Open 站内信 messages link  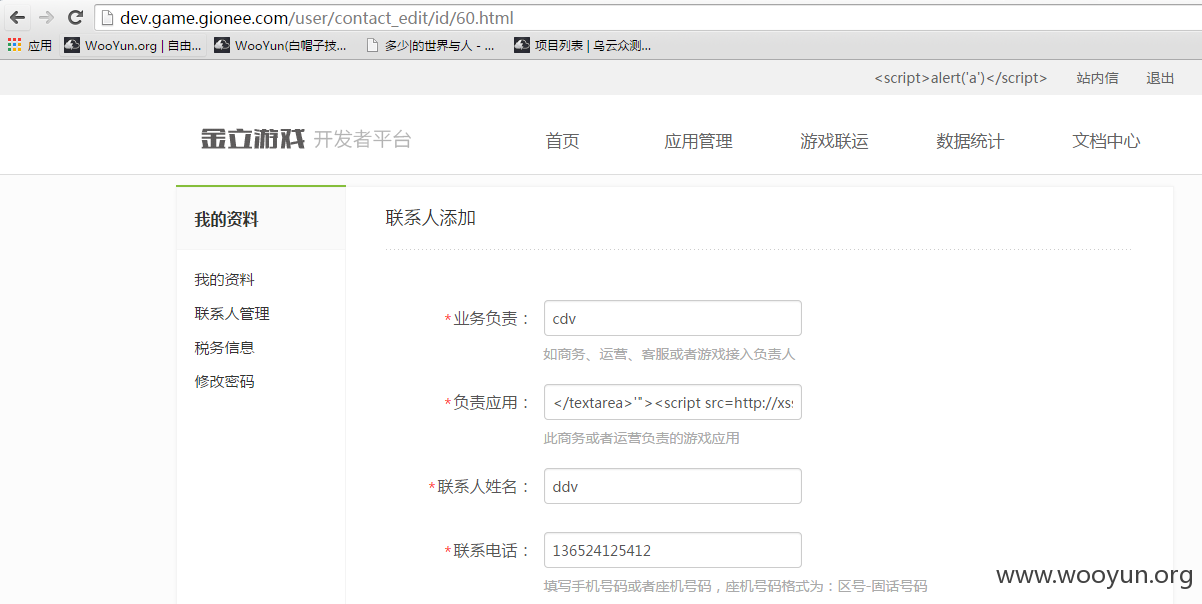pyautogui.click(x=1097, y=78)
